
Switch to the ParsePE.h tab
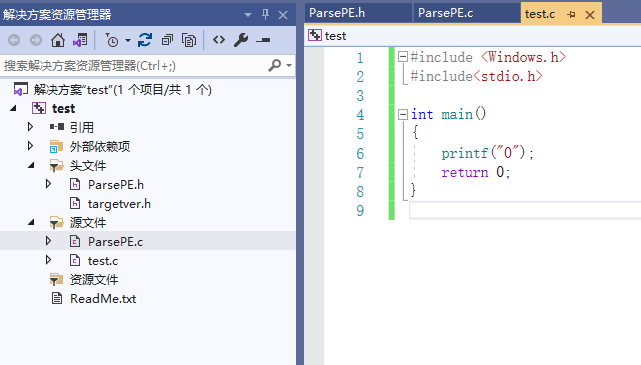[337, 13]
